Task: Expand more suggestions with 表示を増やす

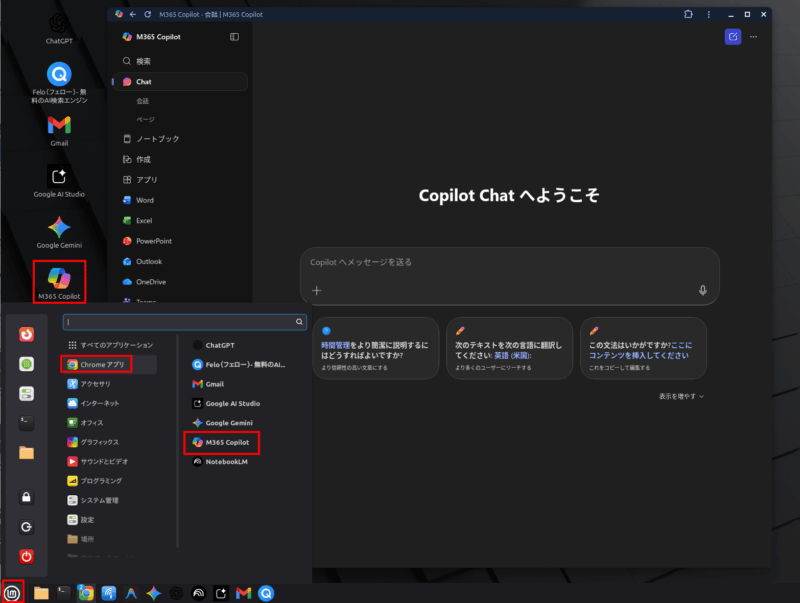Action: coord(680,396)
